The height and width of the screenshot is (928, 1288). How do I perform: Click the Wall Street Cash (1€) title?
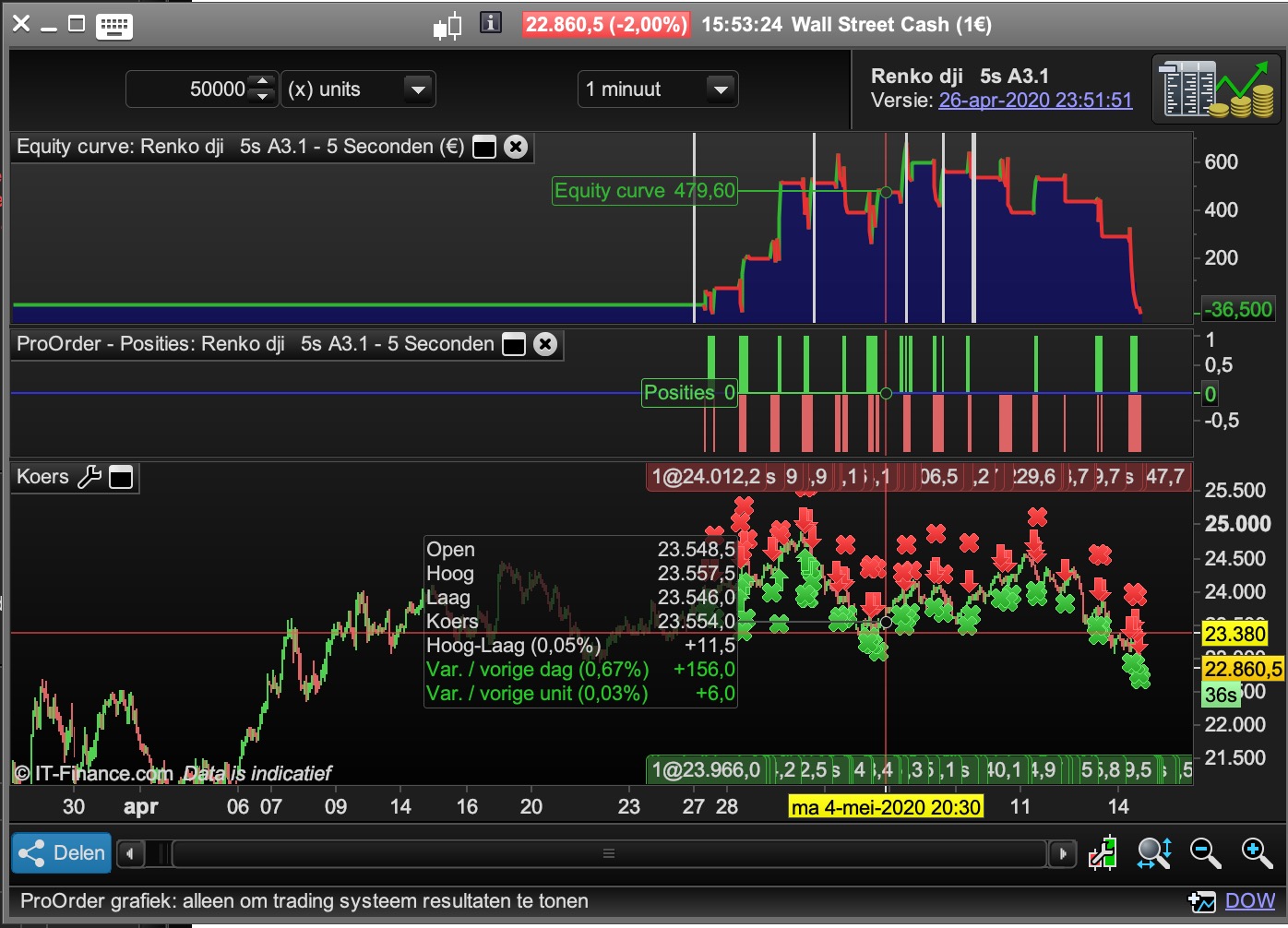coord(891,25)
